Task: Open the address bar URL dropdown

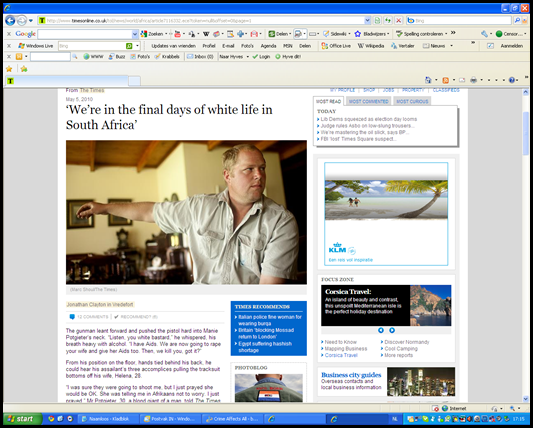Action: click(367, 21)
